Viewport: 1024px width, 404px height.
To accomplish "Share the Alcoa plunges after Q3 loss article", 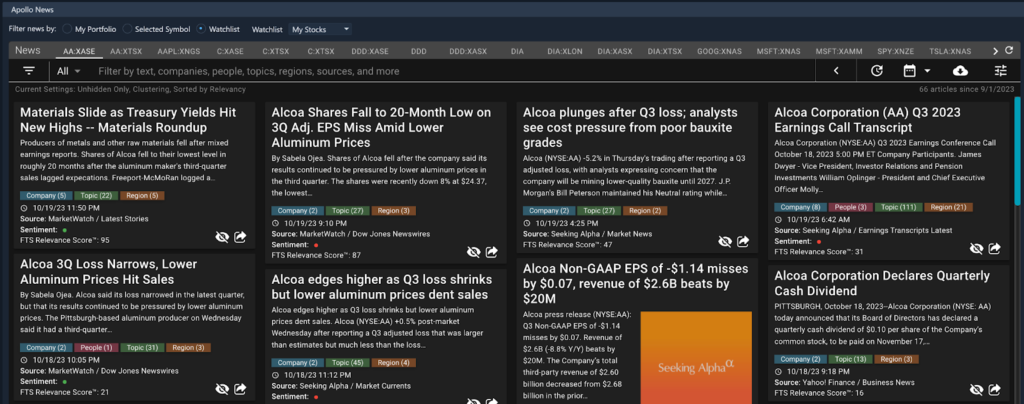I will pos(743,241).
